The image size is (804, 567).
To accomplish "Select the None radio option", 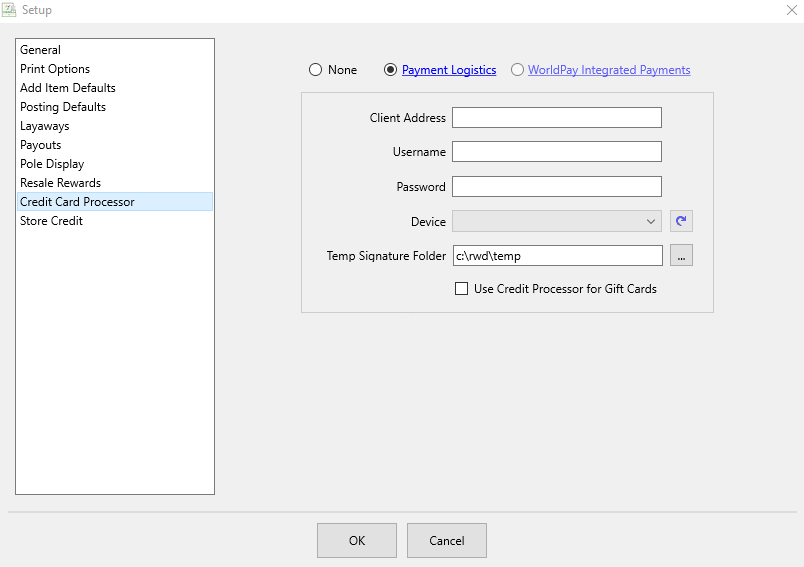I will tap(315, 70).
